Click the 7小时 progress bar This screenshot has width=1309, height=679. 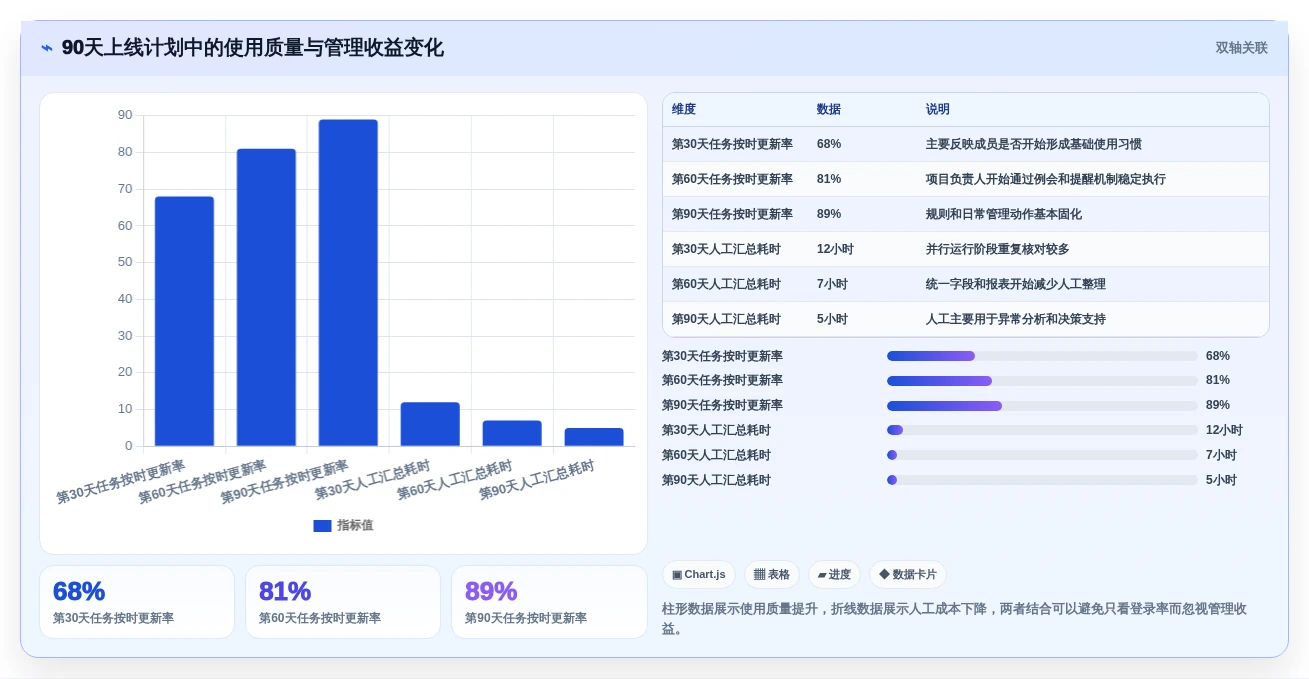tap(1042, 455)
